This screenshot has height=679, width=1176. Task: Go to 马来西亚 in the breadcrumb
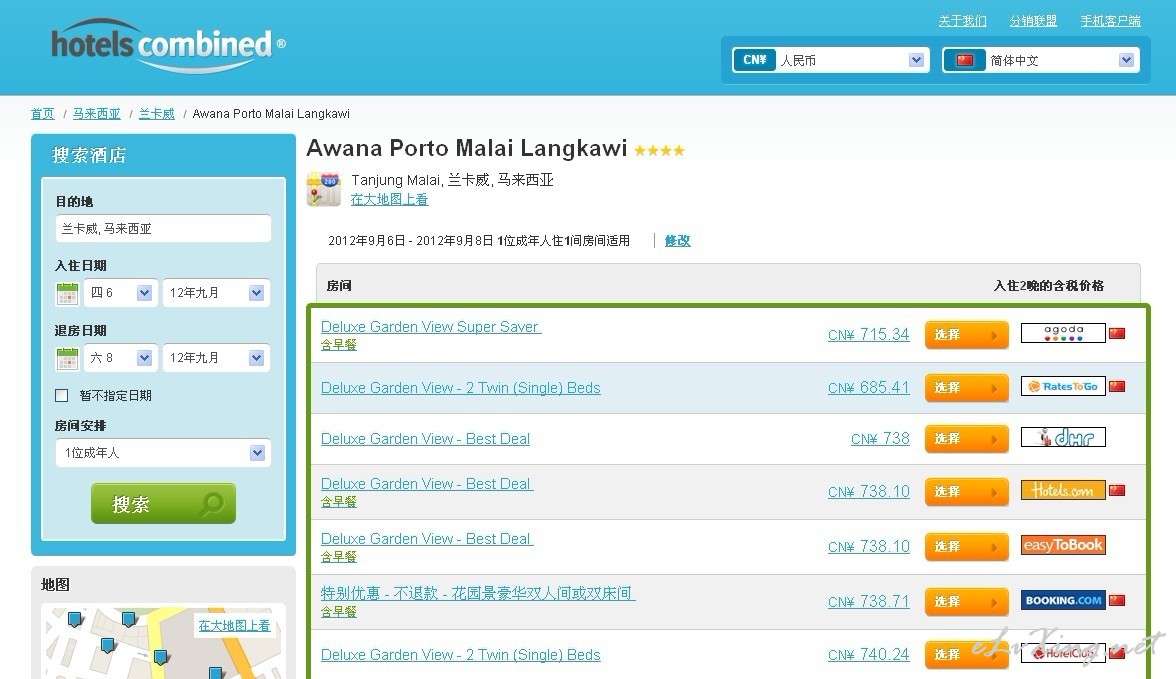[x=96, y=114]
